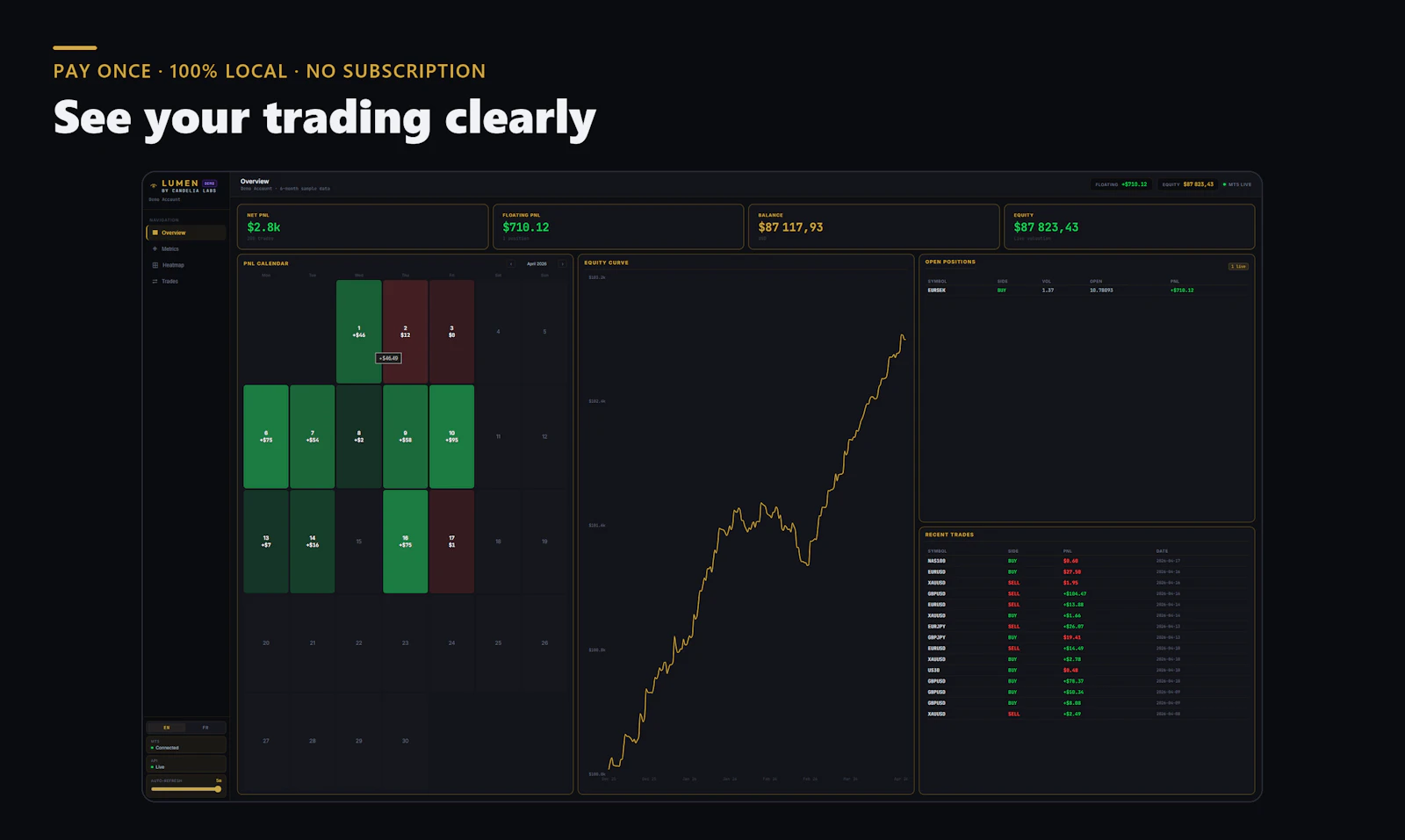This screenshot has height=840, width=1405.
Task: Go to next month in PNL calendar
Action: (x=562, y=263)
